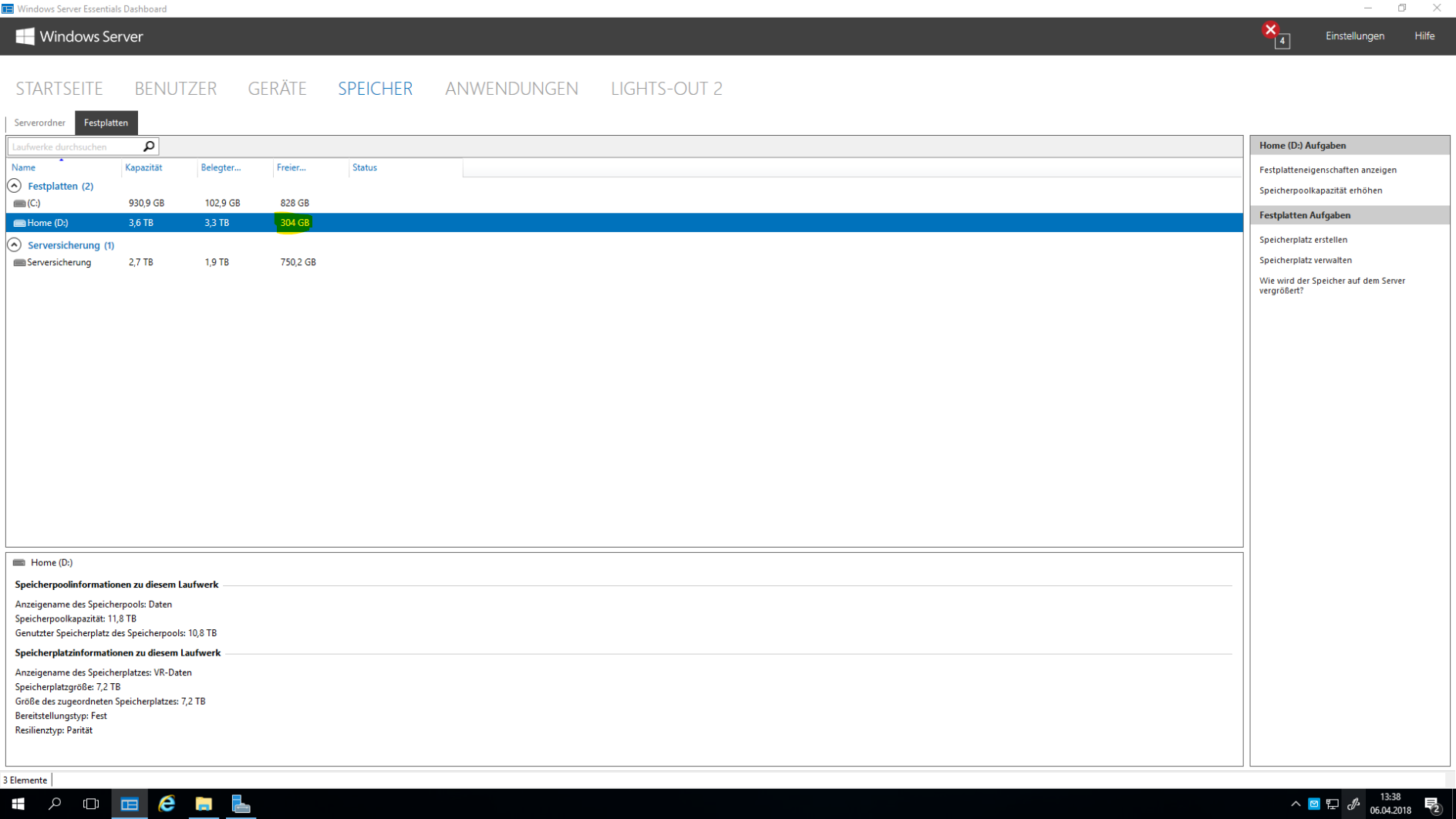This screenshot has width=1456, height=819.
Task: Click the Home (D:) drive icon
Action: click(19, 223)
